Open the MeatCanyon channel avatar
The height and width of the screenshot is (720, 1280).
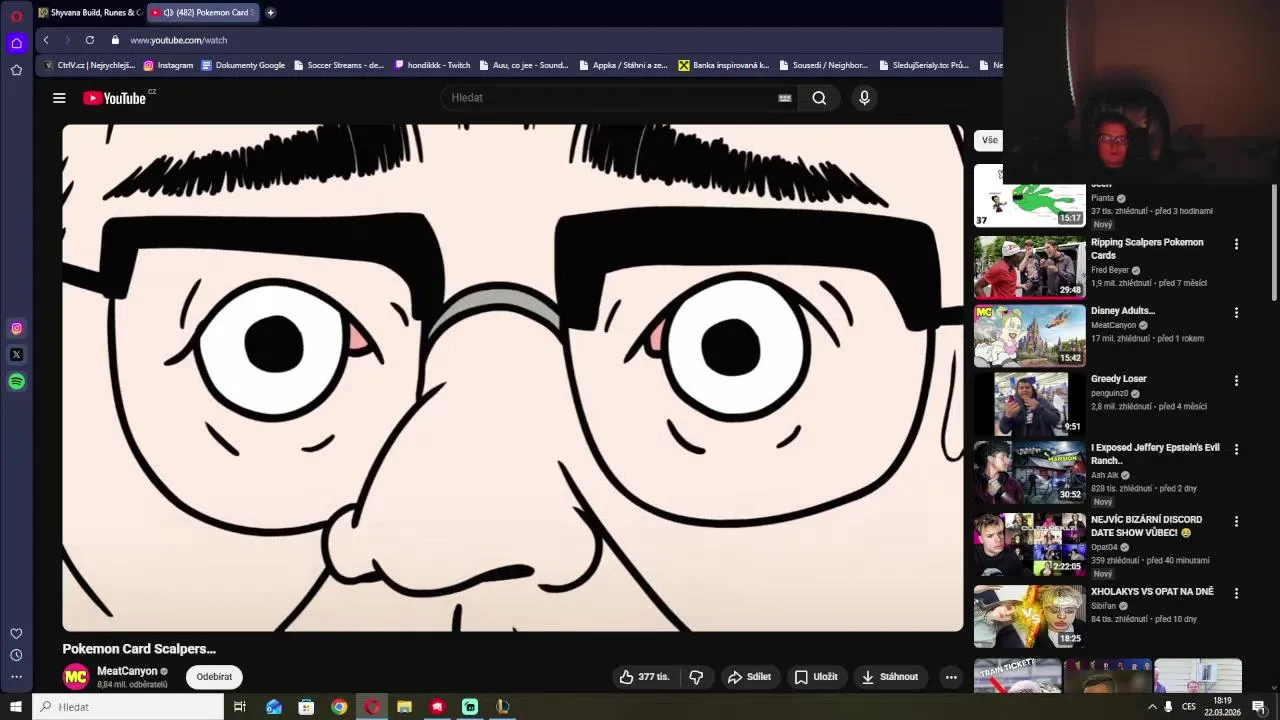76,677
